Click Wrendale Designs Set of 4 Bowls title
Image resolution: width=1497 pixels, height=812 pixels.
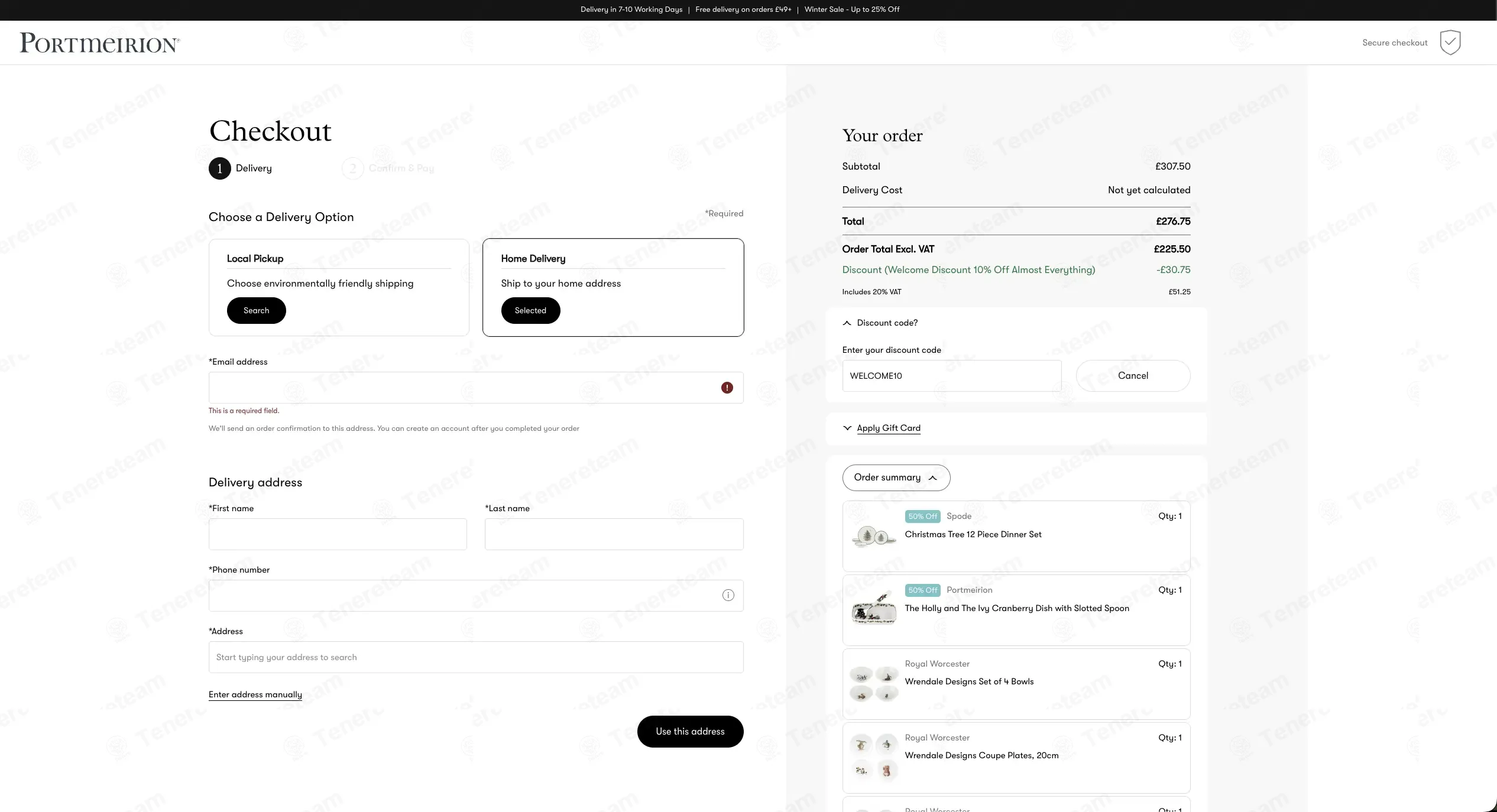click(x=970, y=681)
